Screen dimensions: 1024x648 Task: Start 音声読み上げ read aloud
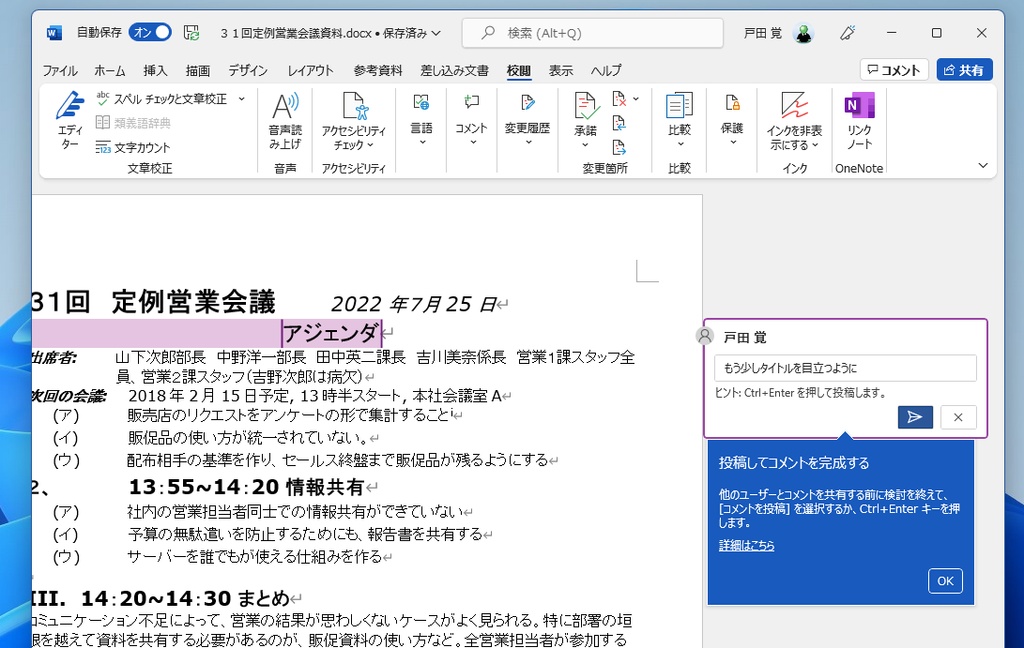(x=285, y=122)
